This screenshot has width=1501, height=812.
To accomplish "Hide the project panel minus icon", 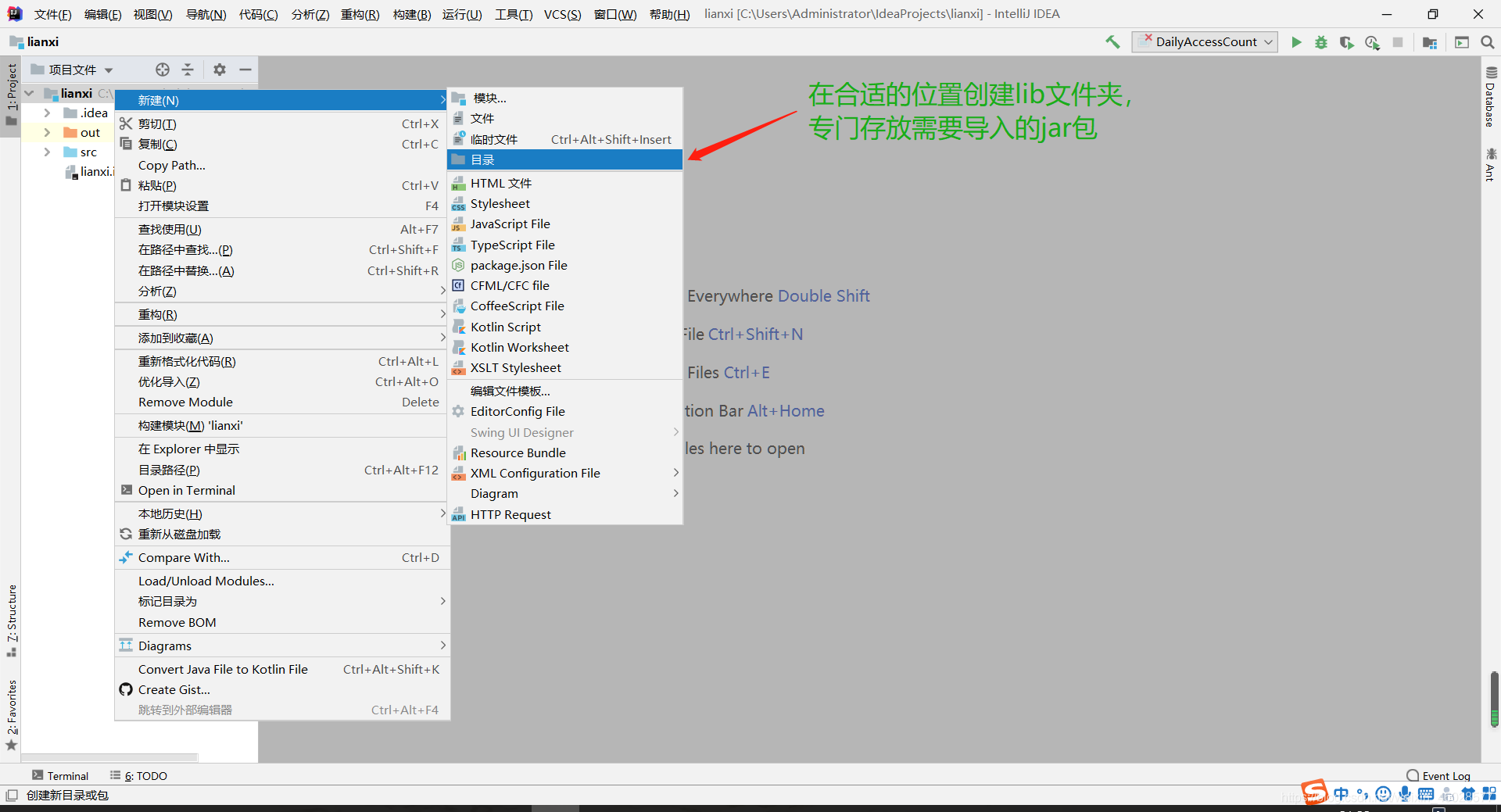I will click(x=245, y=70).
